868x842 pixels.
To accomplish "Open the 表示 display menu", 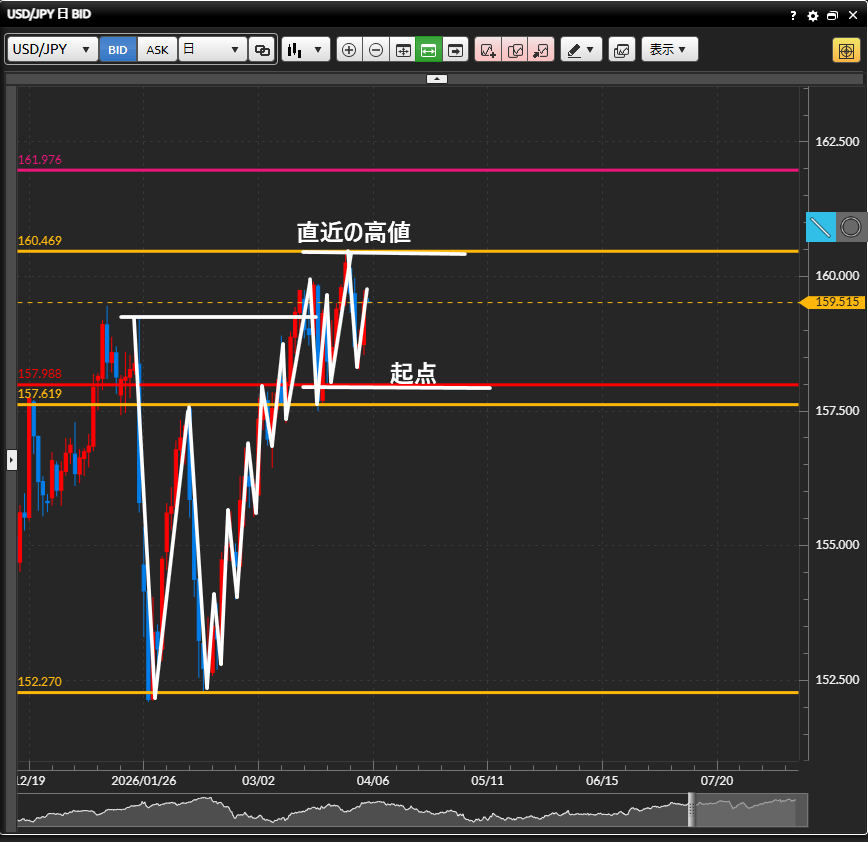I will click(x=669, y=50).
